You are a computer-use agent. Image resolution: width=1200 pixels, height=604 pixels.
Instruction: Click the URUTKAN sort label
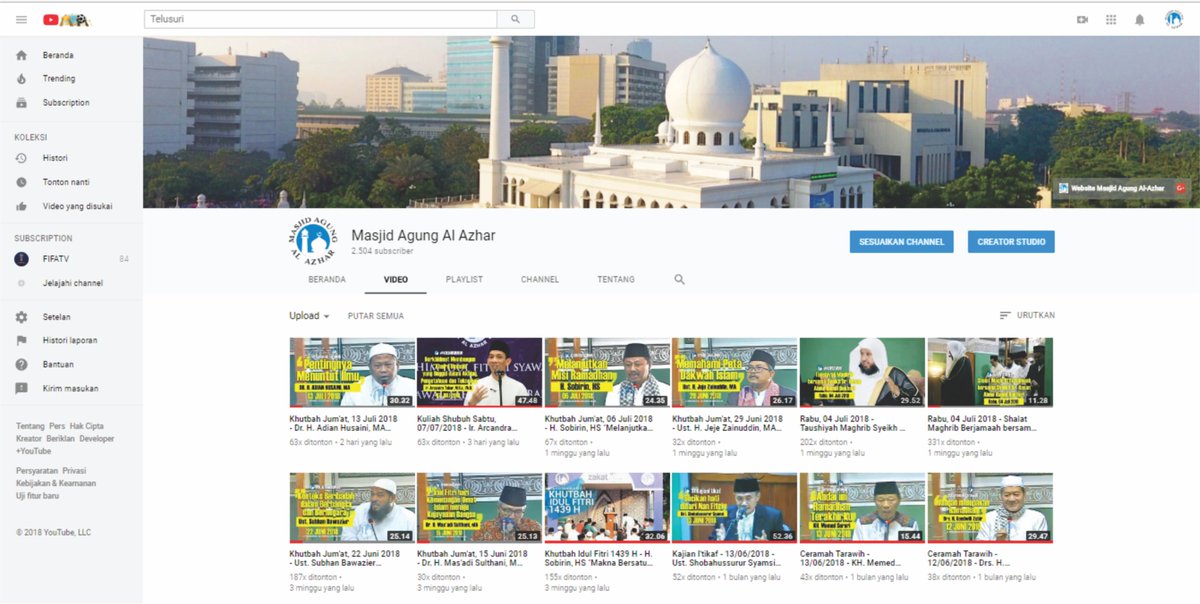click(x=1036, y=316)
